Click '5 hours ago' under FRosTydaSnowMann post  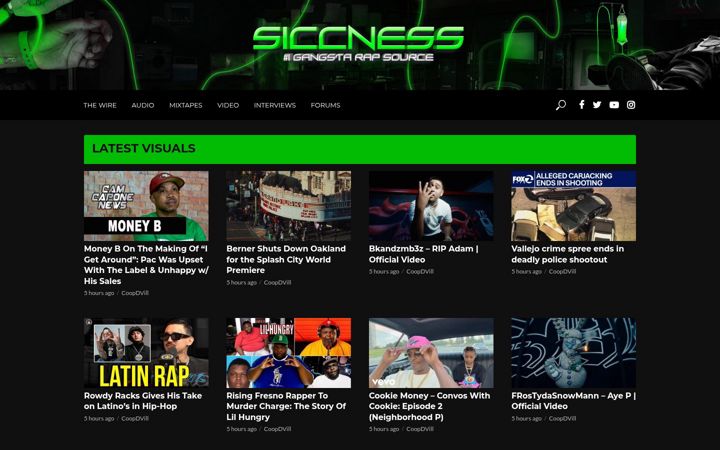click(x=527, y=418)
